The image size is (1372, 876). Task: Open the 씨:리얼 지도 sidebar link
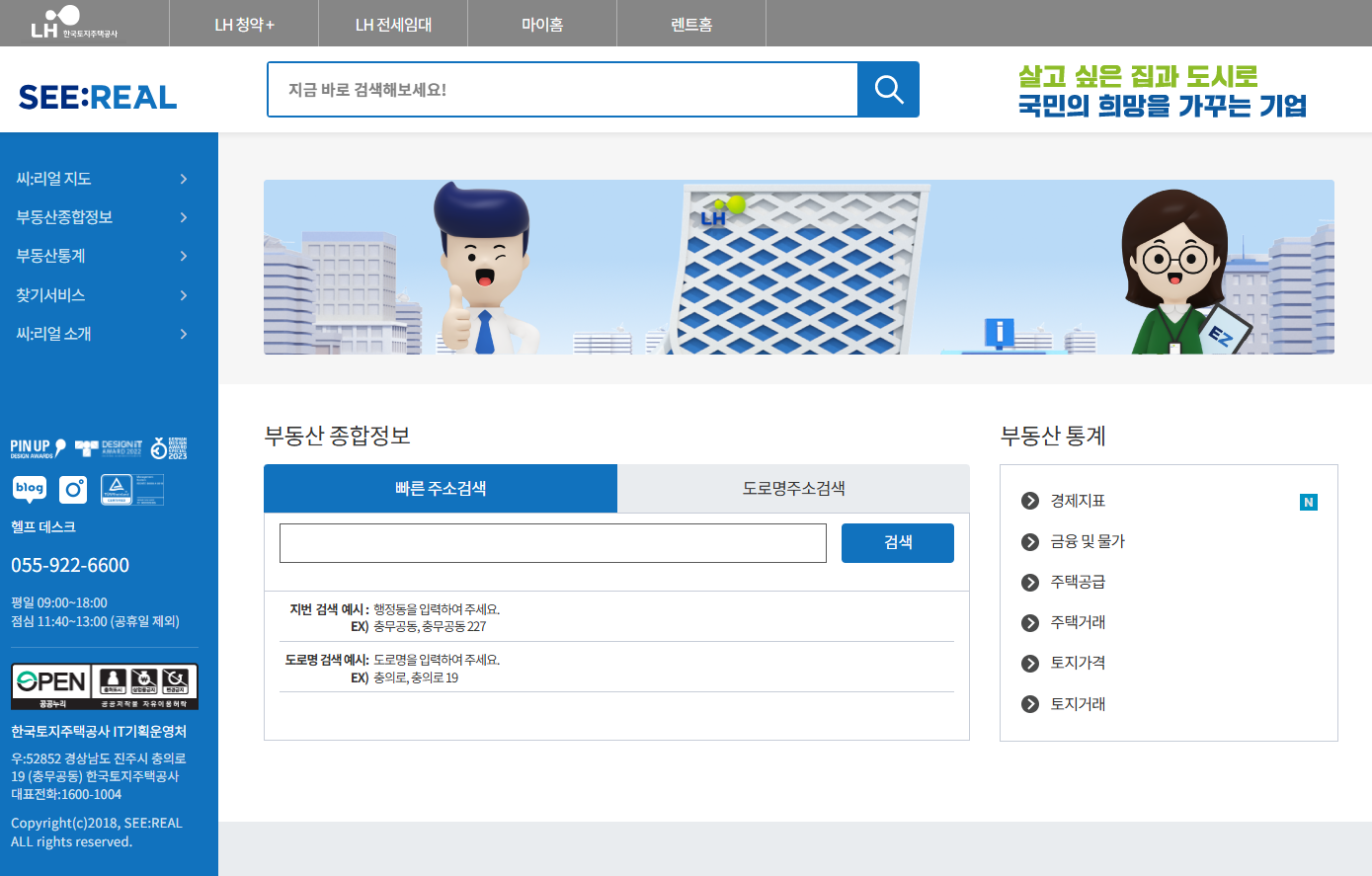click(x=53, y=179)
